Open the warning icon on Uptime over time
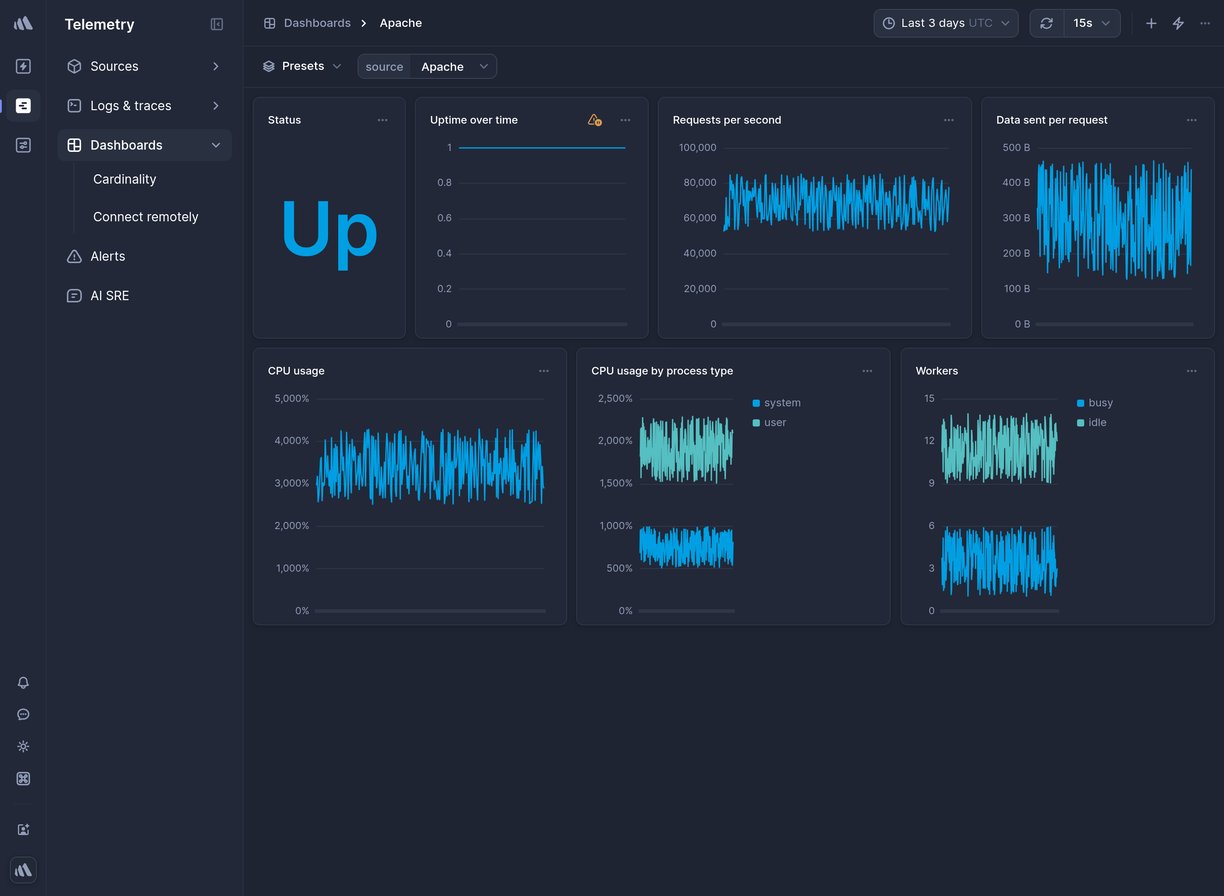Screen dimensions: 1224x896 point(594,120)
